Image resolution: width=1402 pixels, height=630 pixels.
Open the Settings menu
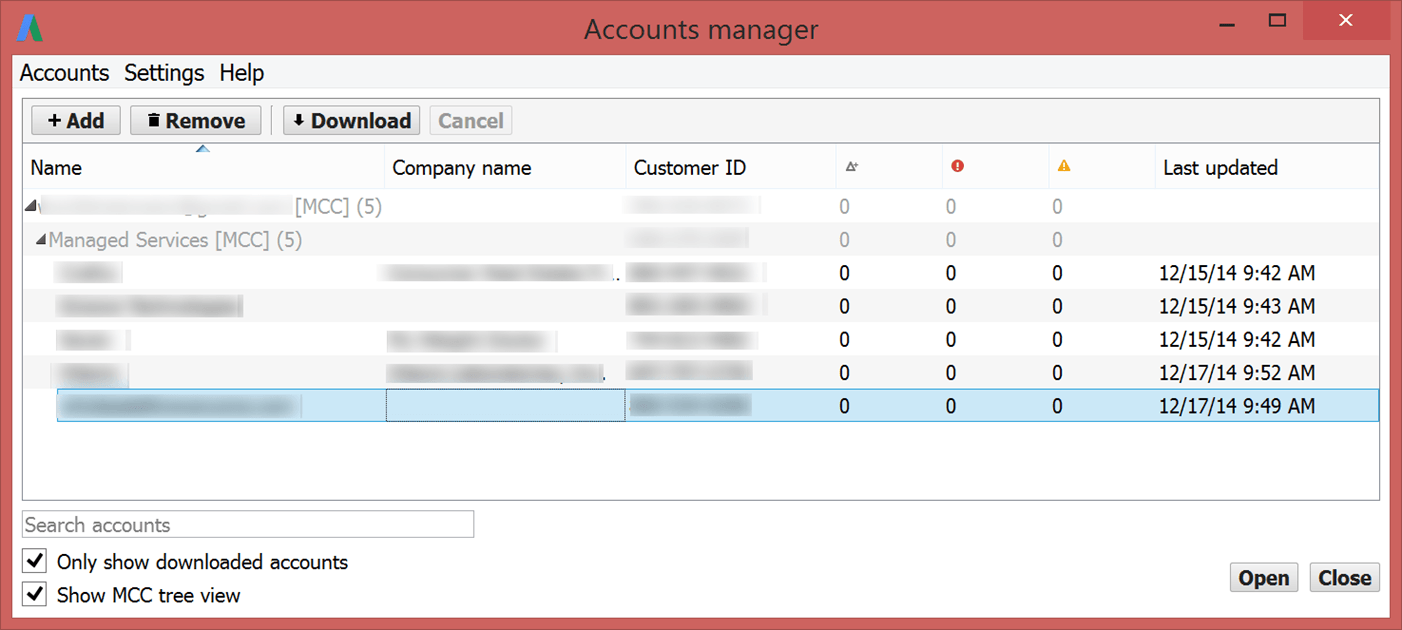[164, 73]
